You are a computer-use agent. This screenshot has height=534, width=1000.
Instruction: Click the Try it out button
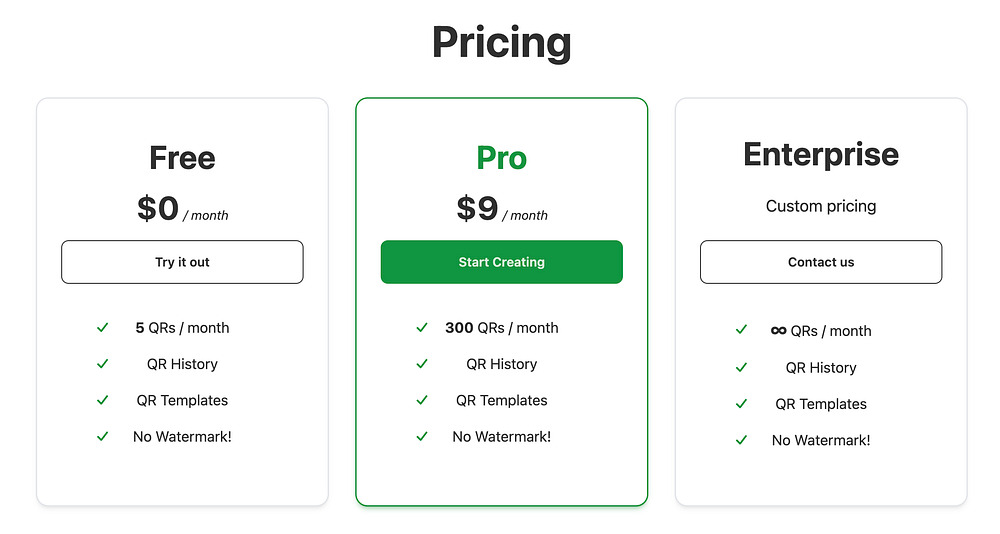coord(182,262)
